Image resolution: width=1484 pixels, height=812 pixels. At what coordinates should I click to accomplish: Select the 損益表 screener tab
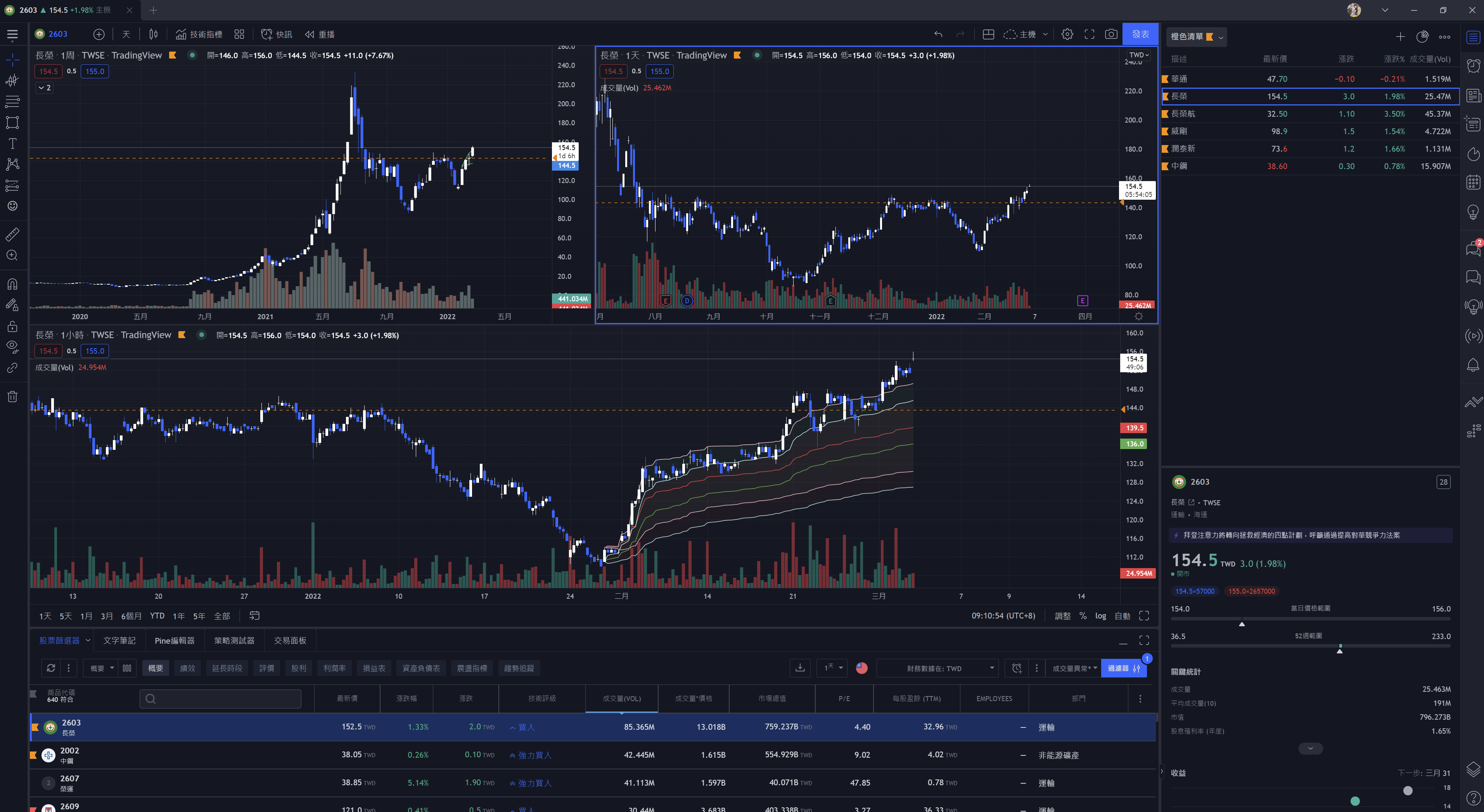click(374, 668)
